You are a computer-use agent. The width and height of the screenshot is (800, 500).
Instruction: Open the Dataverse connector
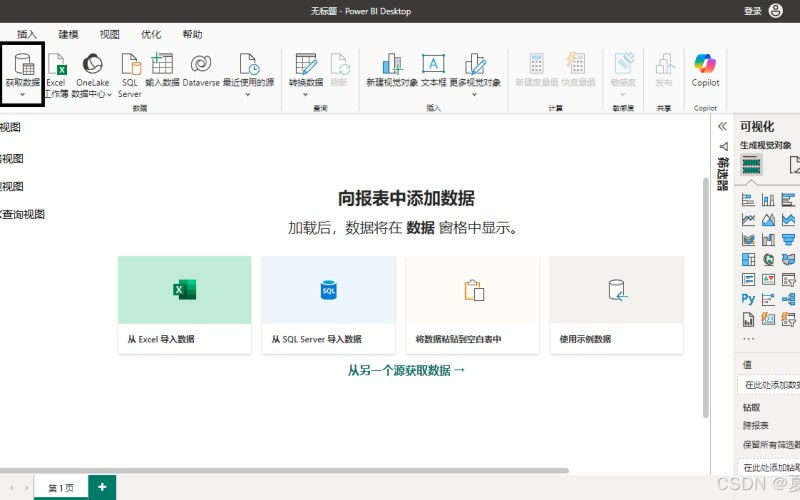click(x=201, y=70)
